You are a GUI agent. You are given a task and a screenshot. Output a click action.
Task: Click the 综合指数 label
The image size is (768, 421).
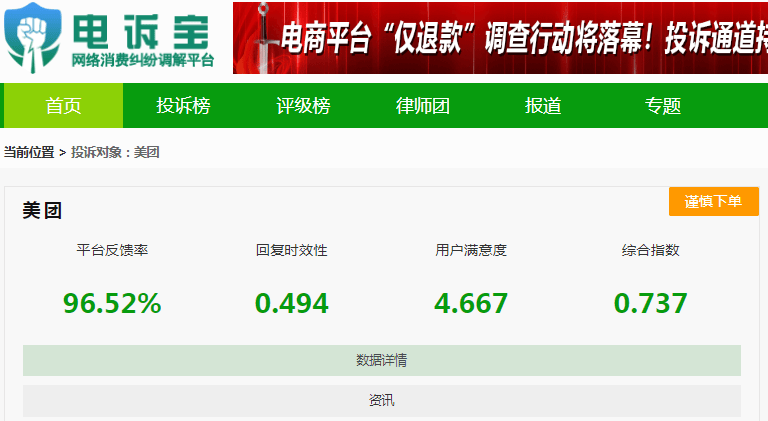tap(650, 250)
